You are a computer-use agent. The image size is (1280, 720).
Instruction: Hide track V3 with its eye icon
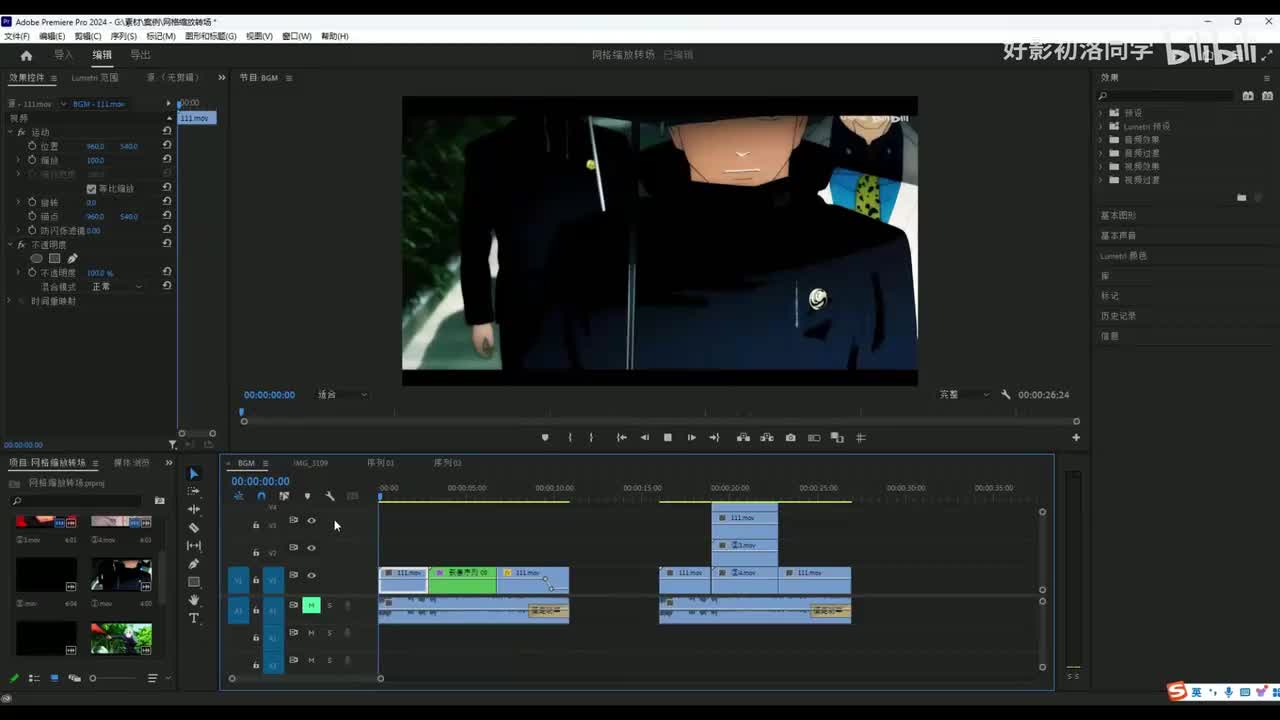[311, 521]
